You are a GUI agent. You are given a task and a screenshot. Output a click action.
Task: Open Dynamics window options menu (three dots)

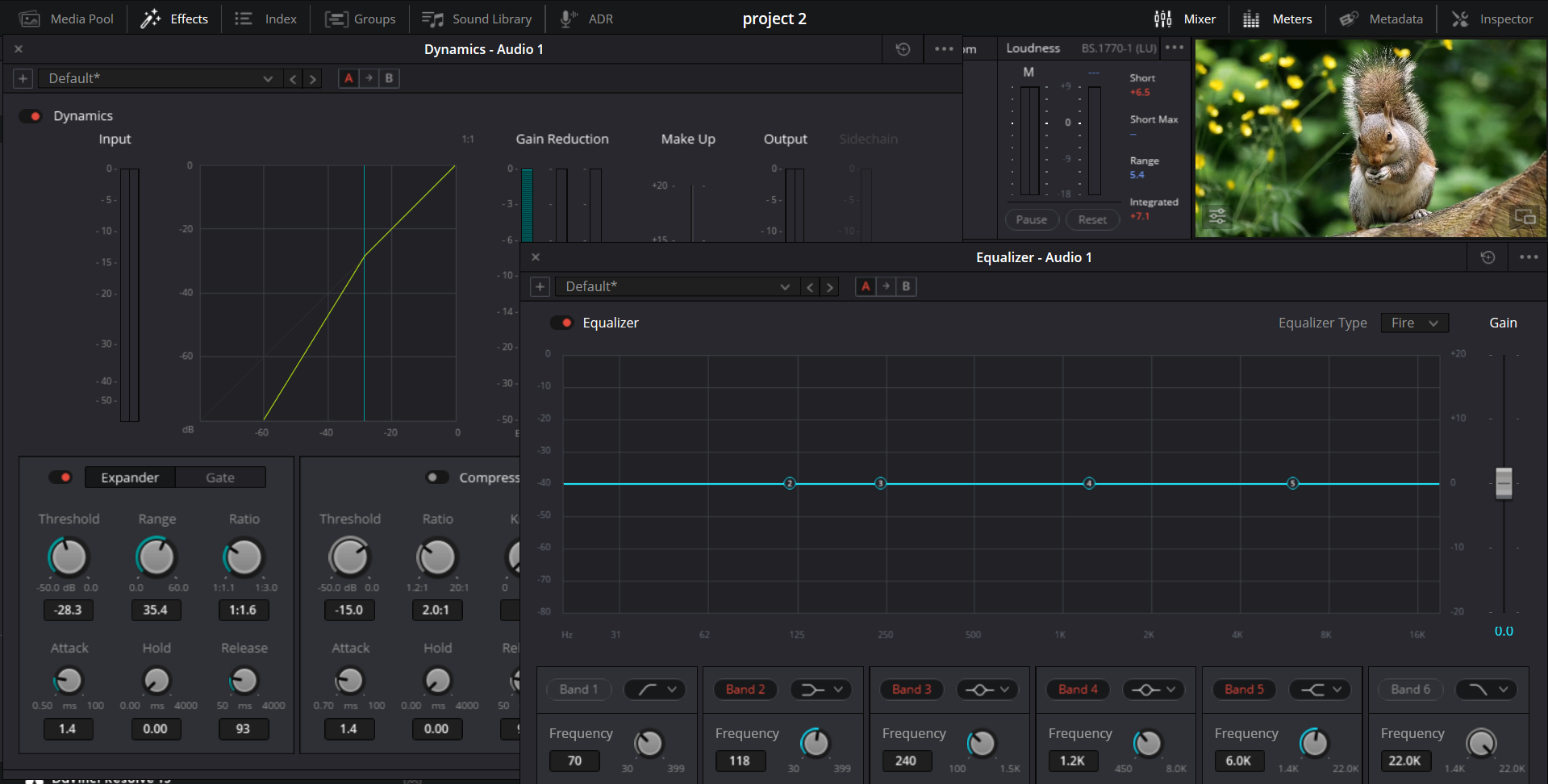coord(944,49)
